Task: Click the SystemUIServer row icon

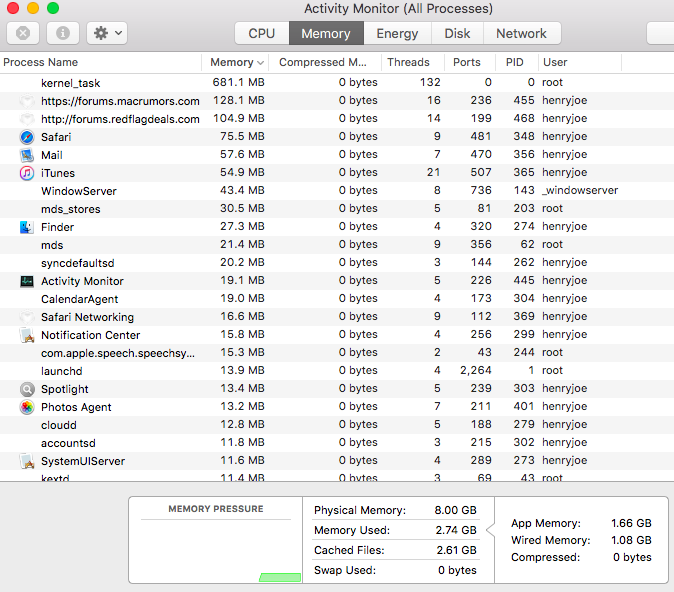Action: click(x=27, y=461)
